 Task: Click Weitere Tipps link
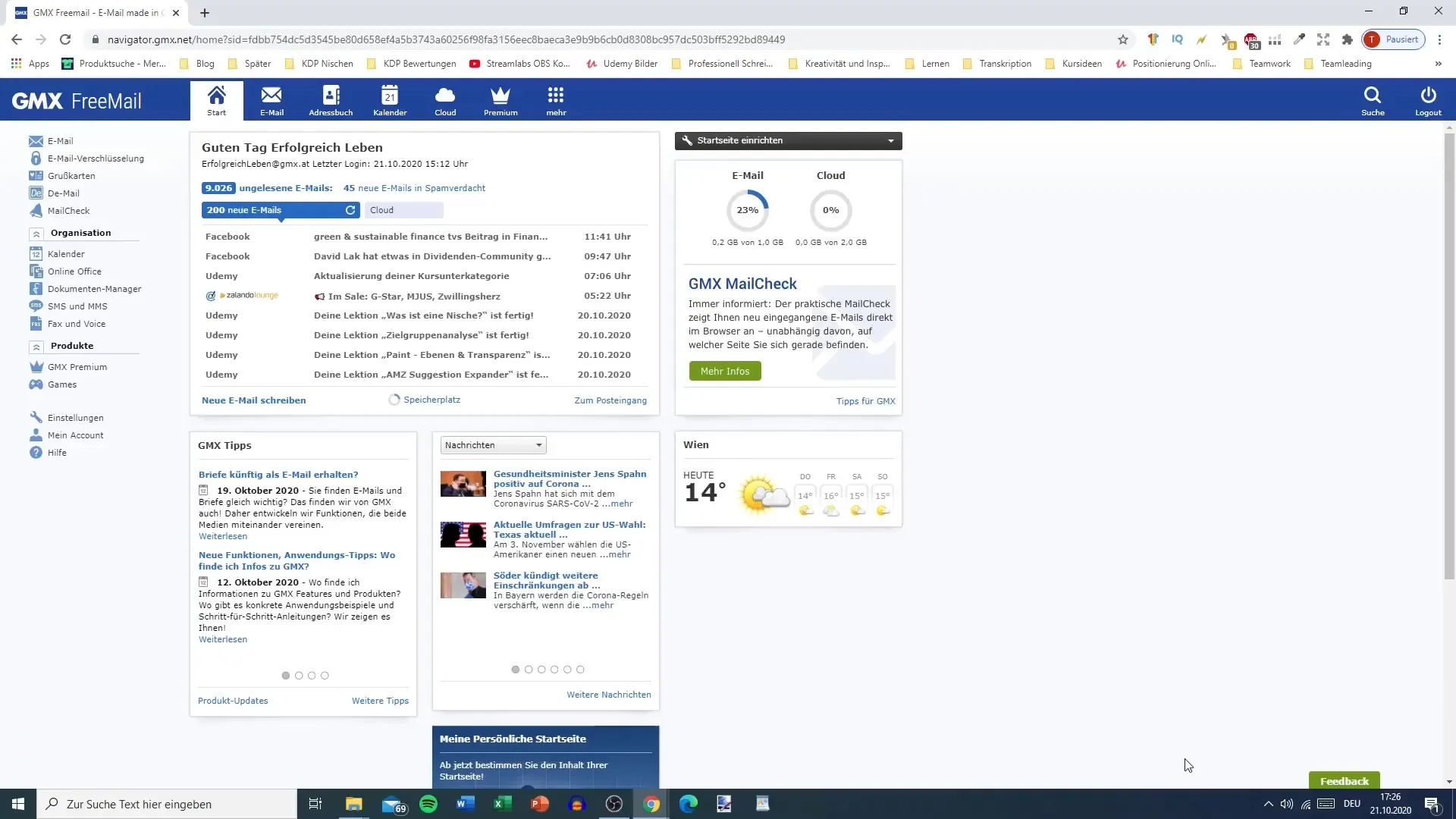[381, 700]
